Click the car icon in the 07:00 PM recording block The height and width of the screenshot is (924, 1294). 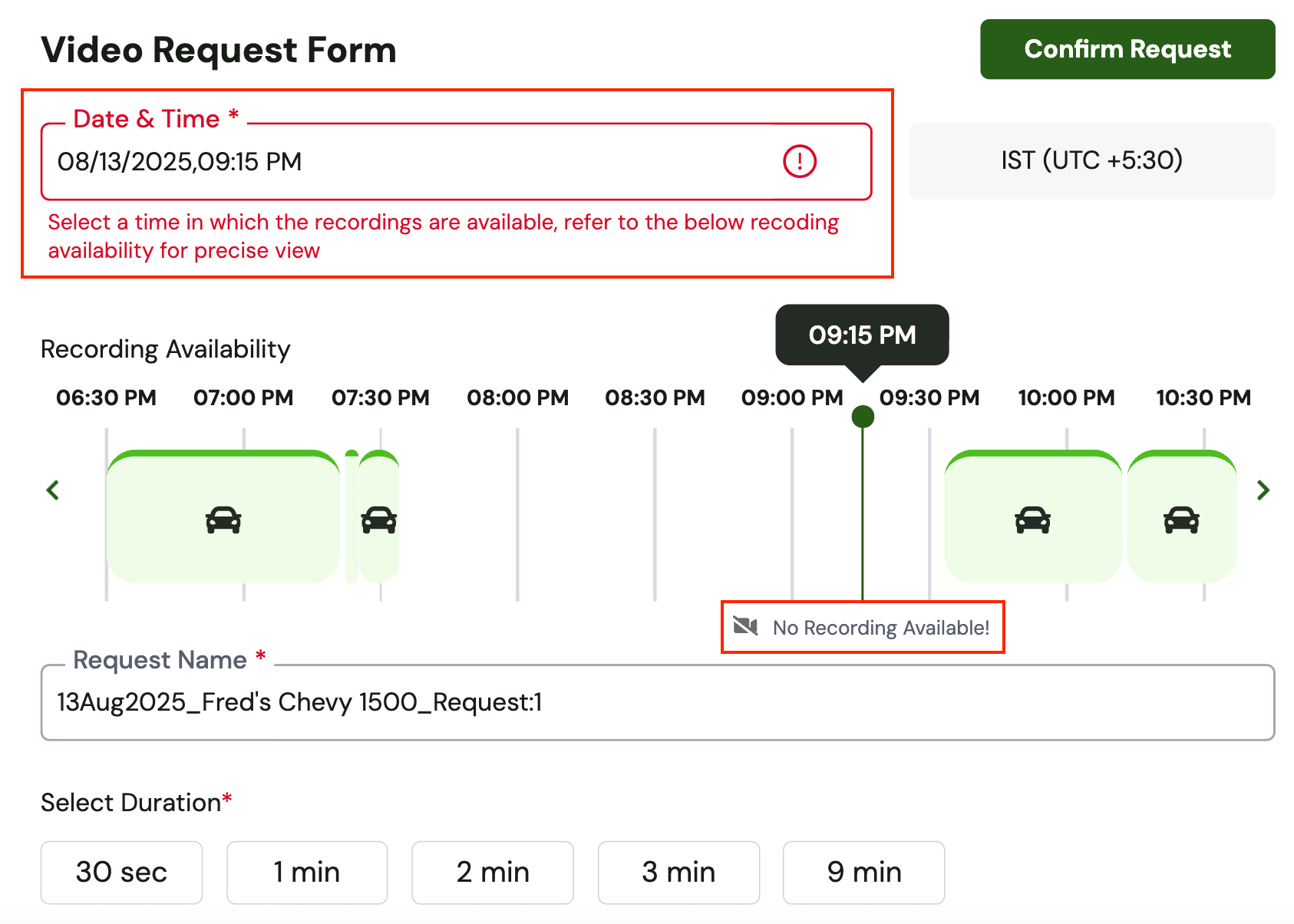[x=223, y=520]
